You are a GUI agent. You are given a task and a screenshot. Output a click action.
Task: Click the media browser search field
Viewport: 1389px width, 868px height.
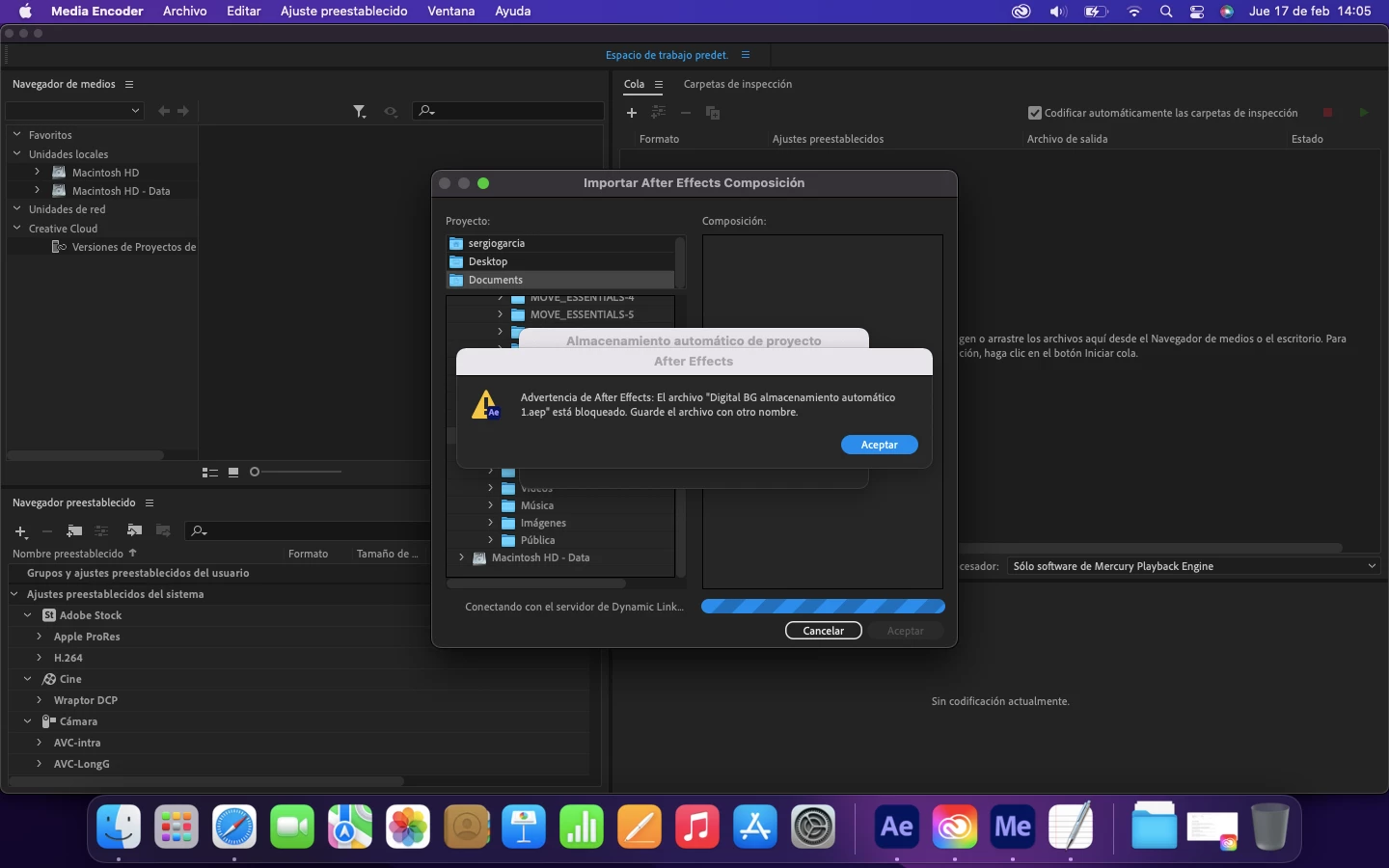(x=508, y=111)
